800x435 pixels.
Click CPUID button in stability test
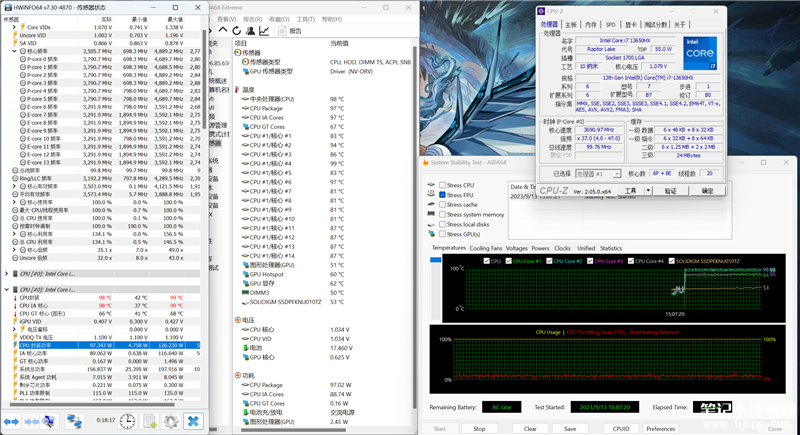(x=621, y=428)
